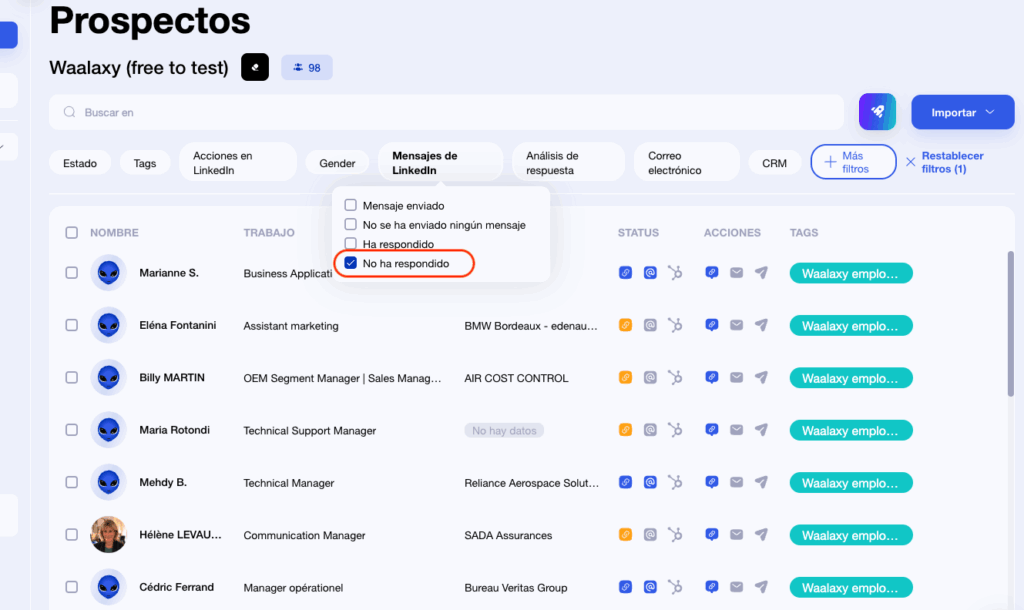This screenshot has width=1024, height=610.
Task: Click LinkedIn status icon for Cédric Ferrand
Action: [x=625, y=586]
